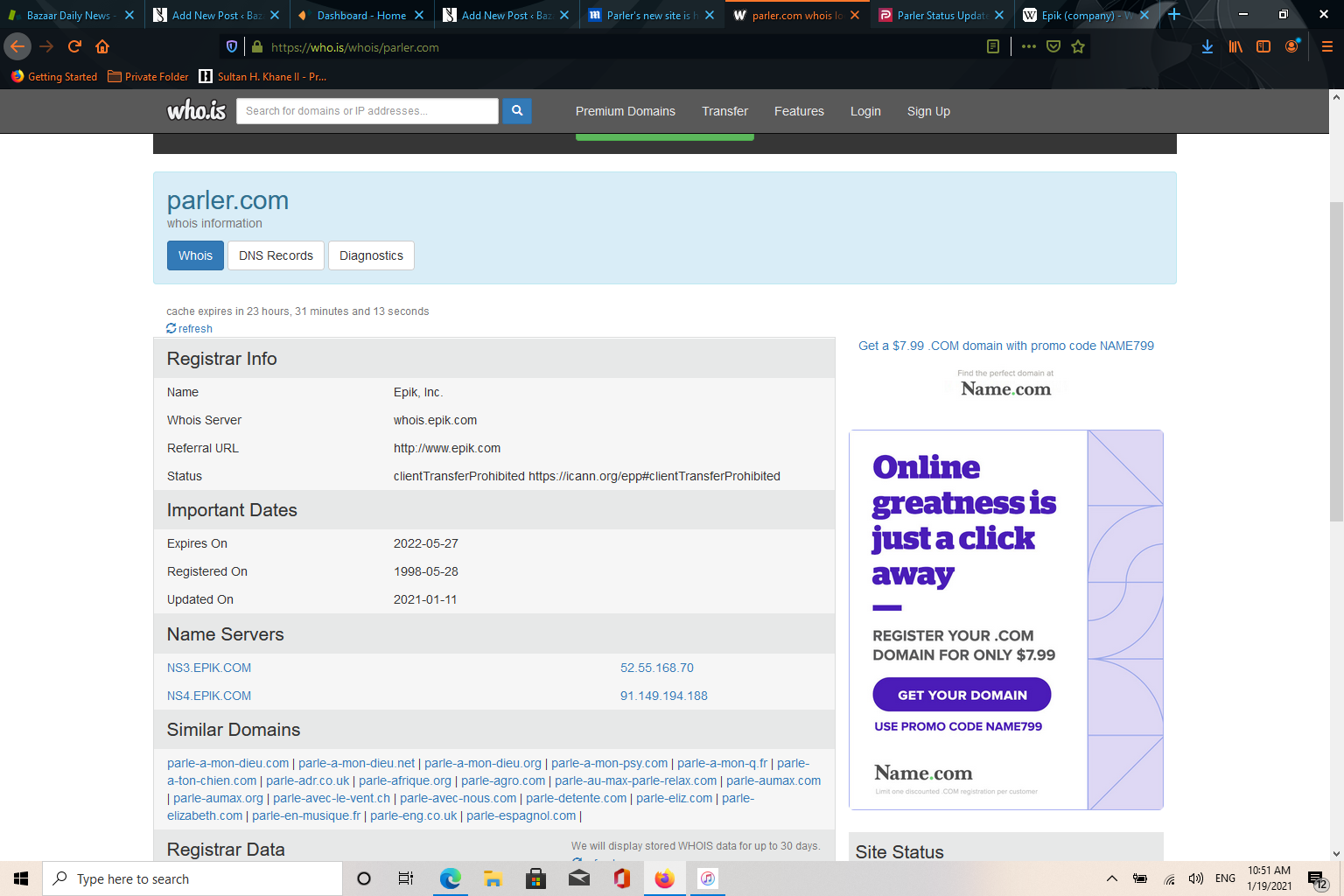Go back to the previous page
This screenshot has height=896, width=1344.
(17, 47)
